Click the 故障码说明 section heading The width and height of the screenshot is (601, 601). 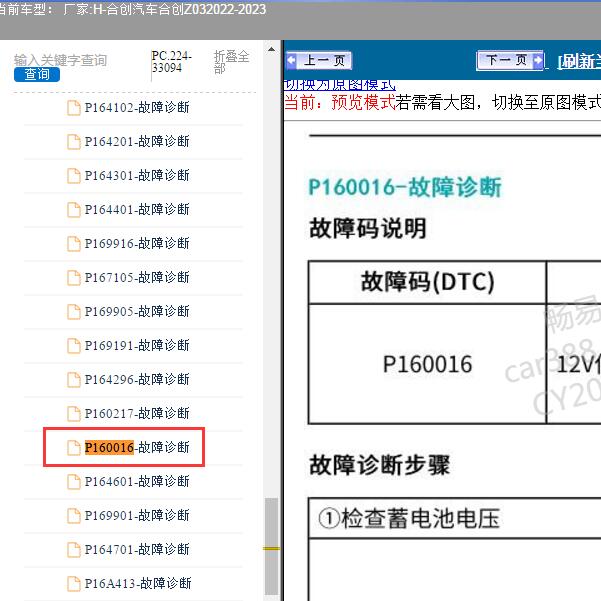click(x=368, y=228)
